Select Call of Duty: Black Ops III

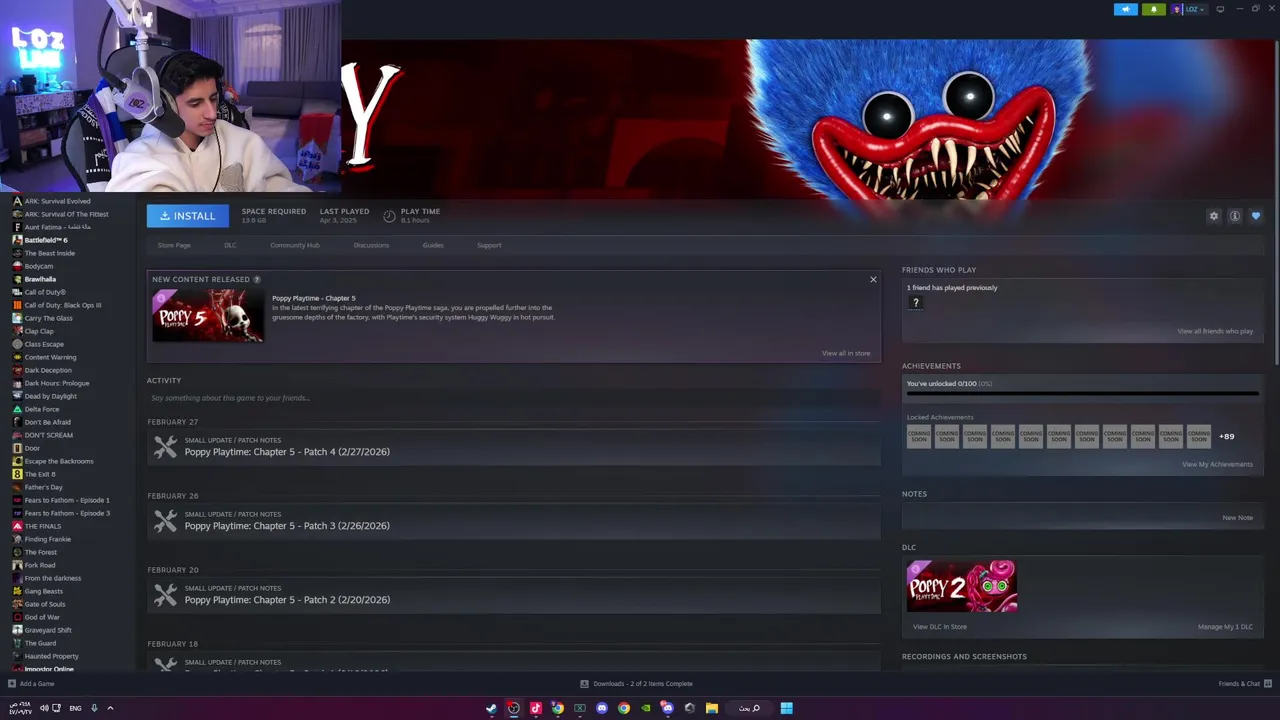point(63,305)
